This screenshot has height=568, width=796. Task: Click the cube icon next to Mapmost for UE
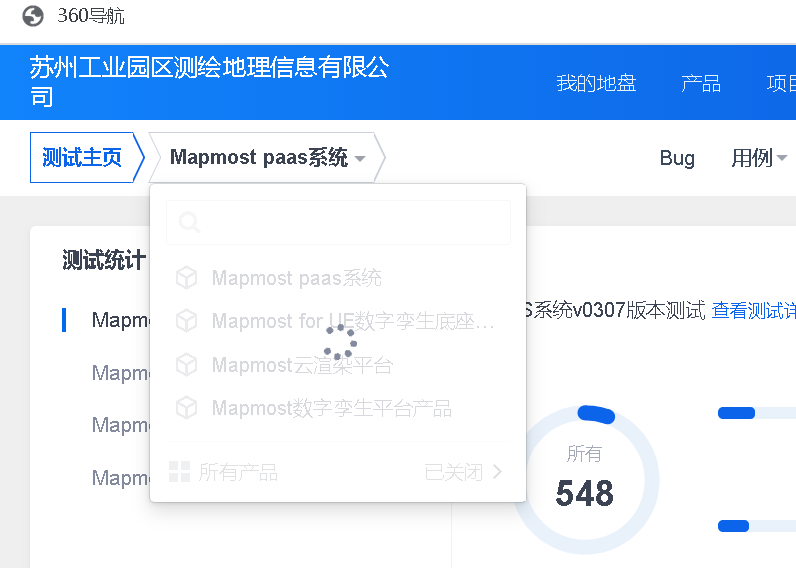coord(186,321)
